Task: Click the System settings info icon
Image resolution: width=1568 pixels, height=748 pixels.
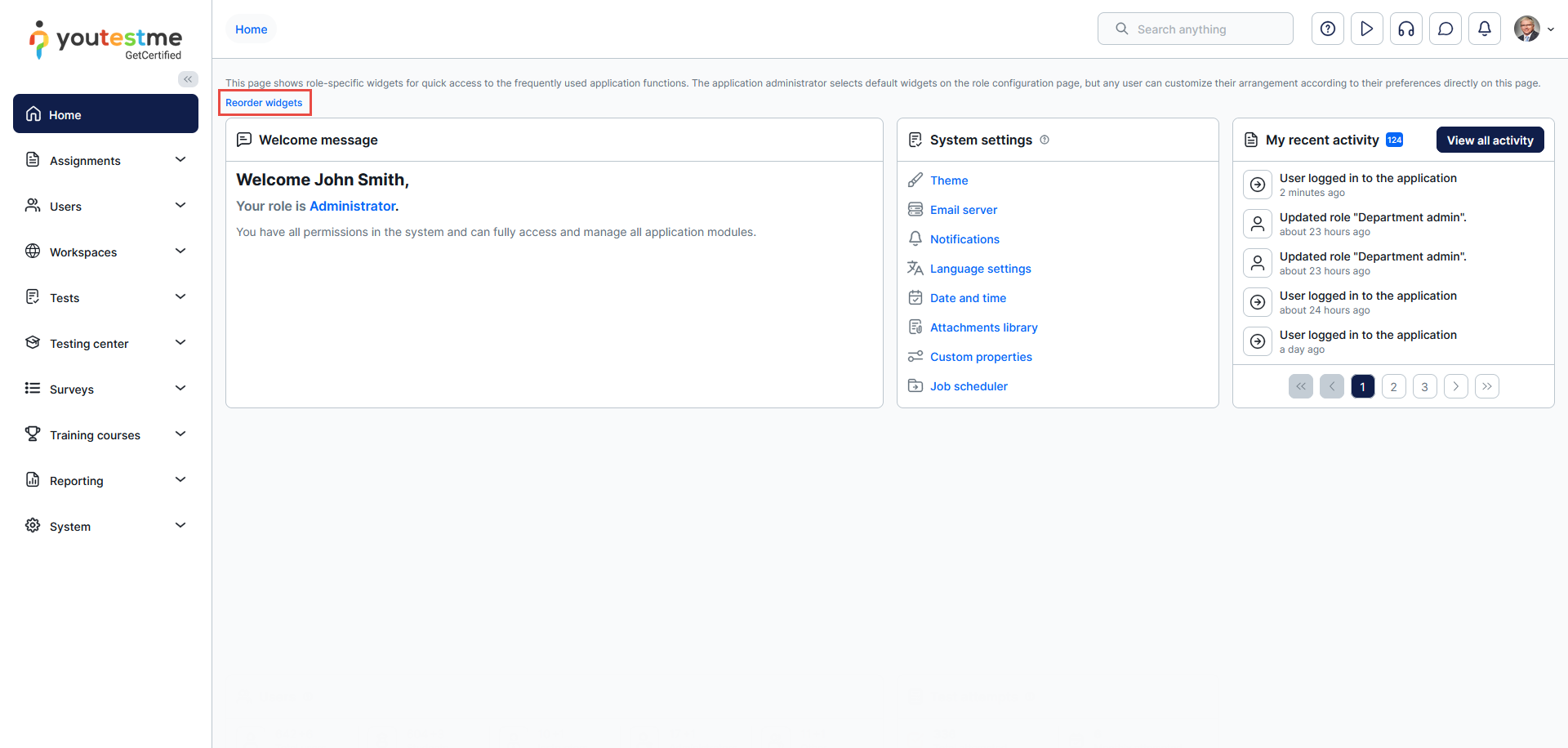Action: point(1045,140)
